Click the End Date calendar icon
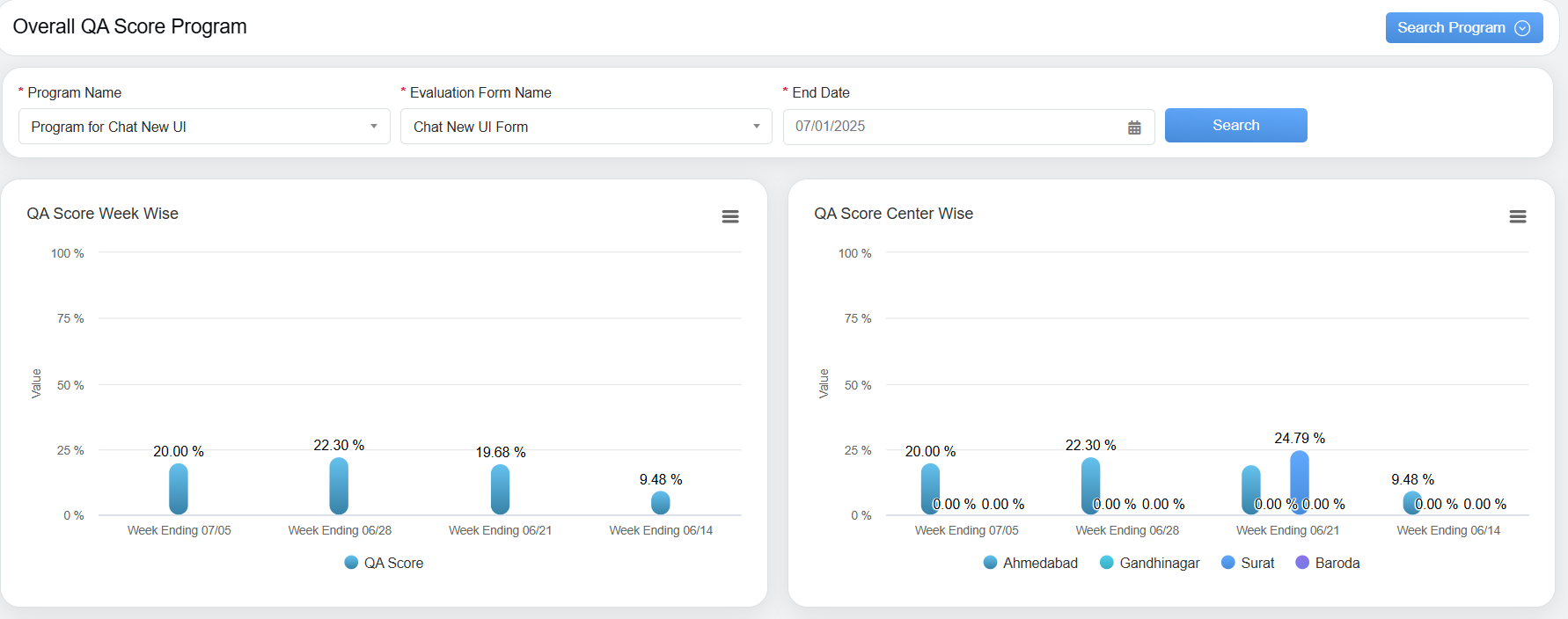The width and height of the screenshot is (1568, 619). pyautogui.click(x=1134, y=127)
